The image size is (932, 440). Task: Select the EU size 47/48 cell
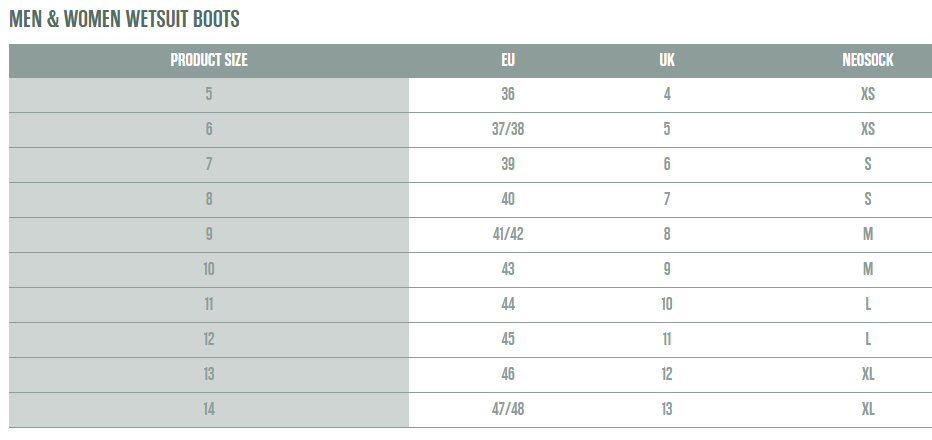pos(508,410)
